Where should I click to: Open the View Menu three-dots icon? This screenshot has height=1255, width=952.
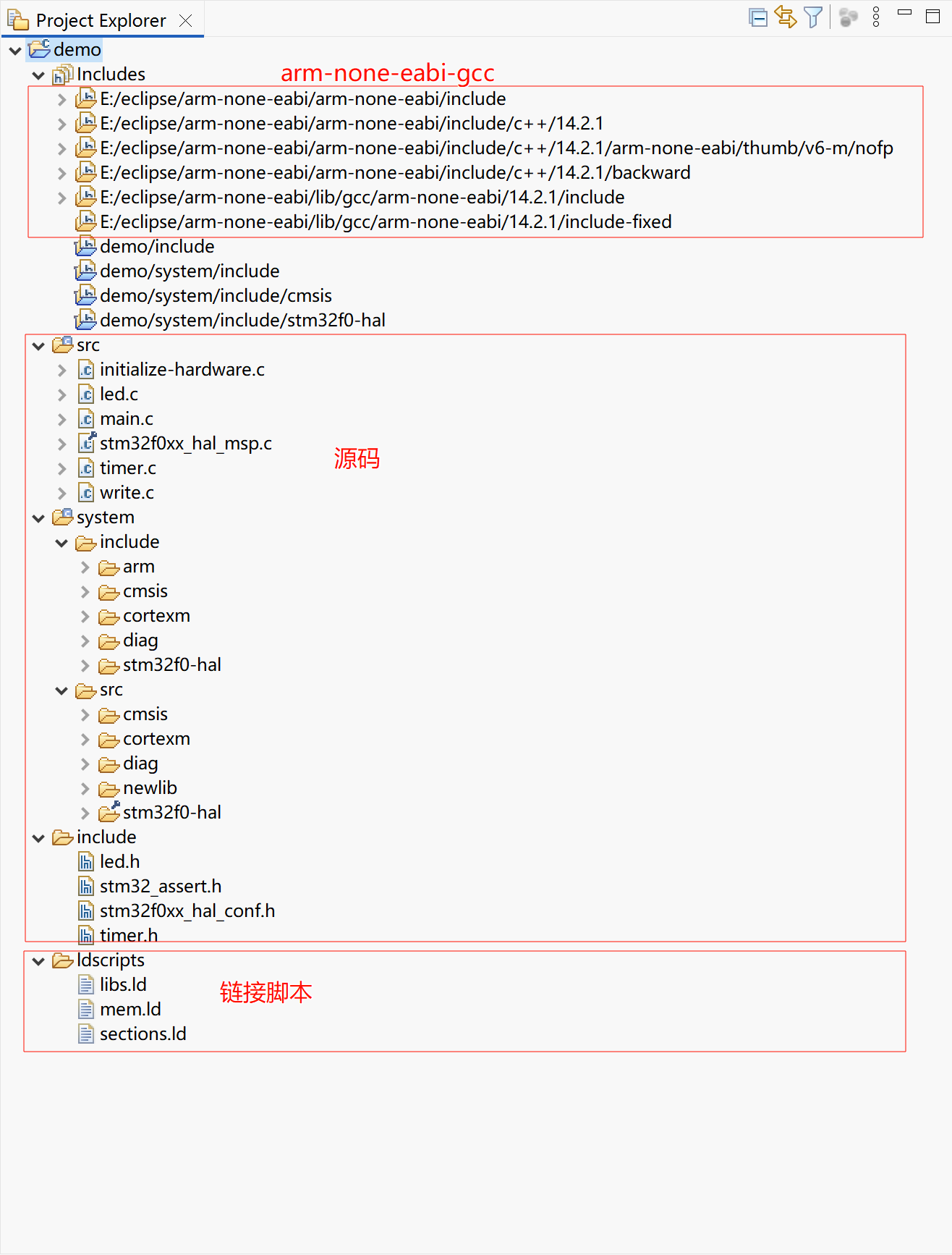876,17
